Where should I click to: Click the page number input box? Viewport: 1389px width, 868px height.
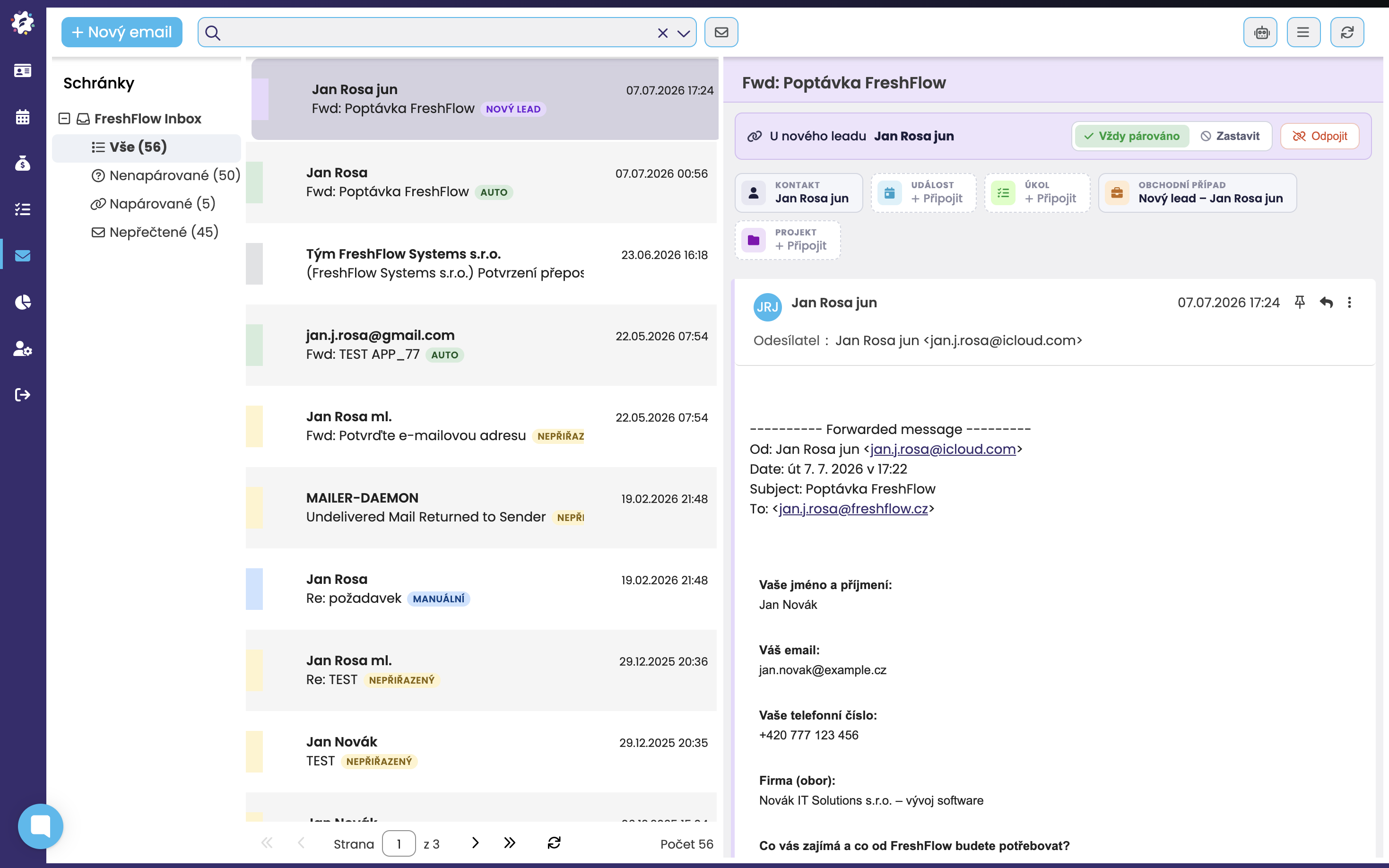click(399, 843)
